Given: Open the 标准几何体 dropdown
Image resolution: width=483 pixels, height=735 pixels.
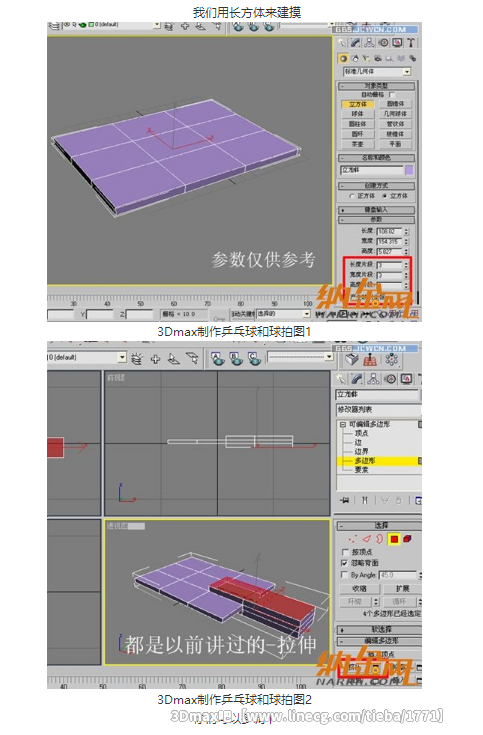Looking at the screenshot, I should coord(407,72).
